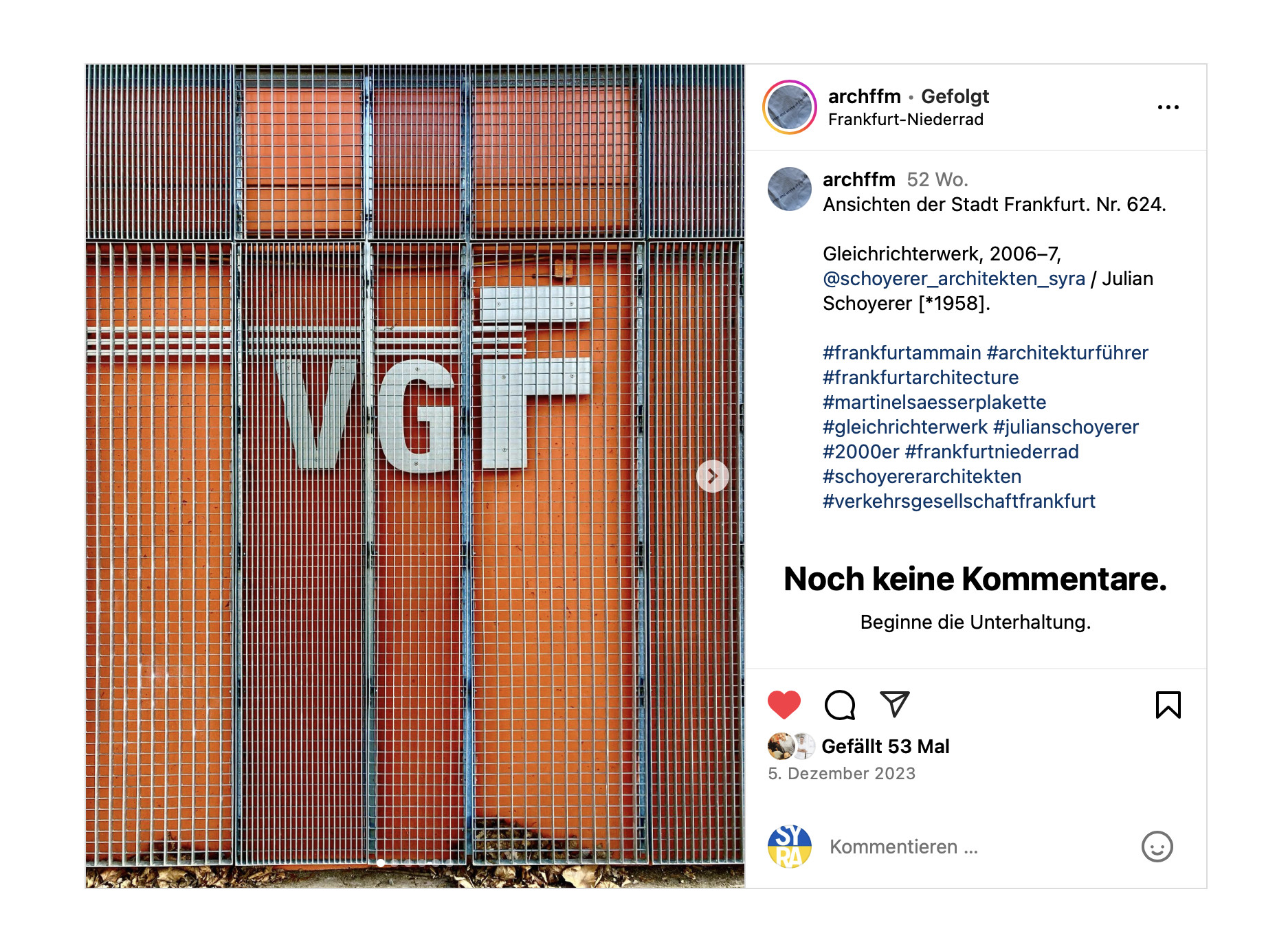Open the Frankfurt-Niederrad location link
The image size is (1288, 951).
(906, 120)
